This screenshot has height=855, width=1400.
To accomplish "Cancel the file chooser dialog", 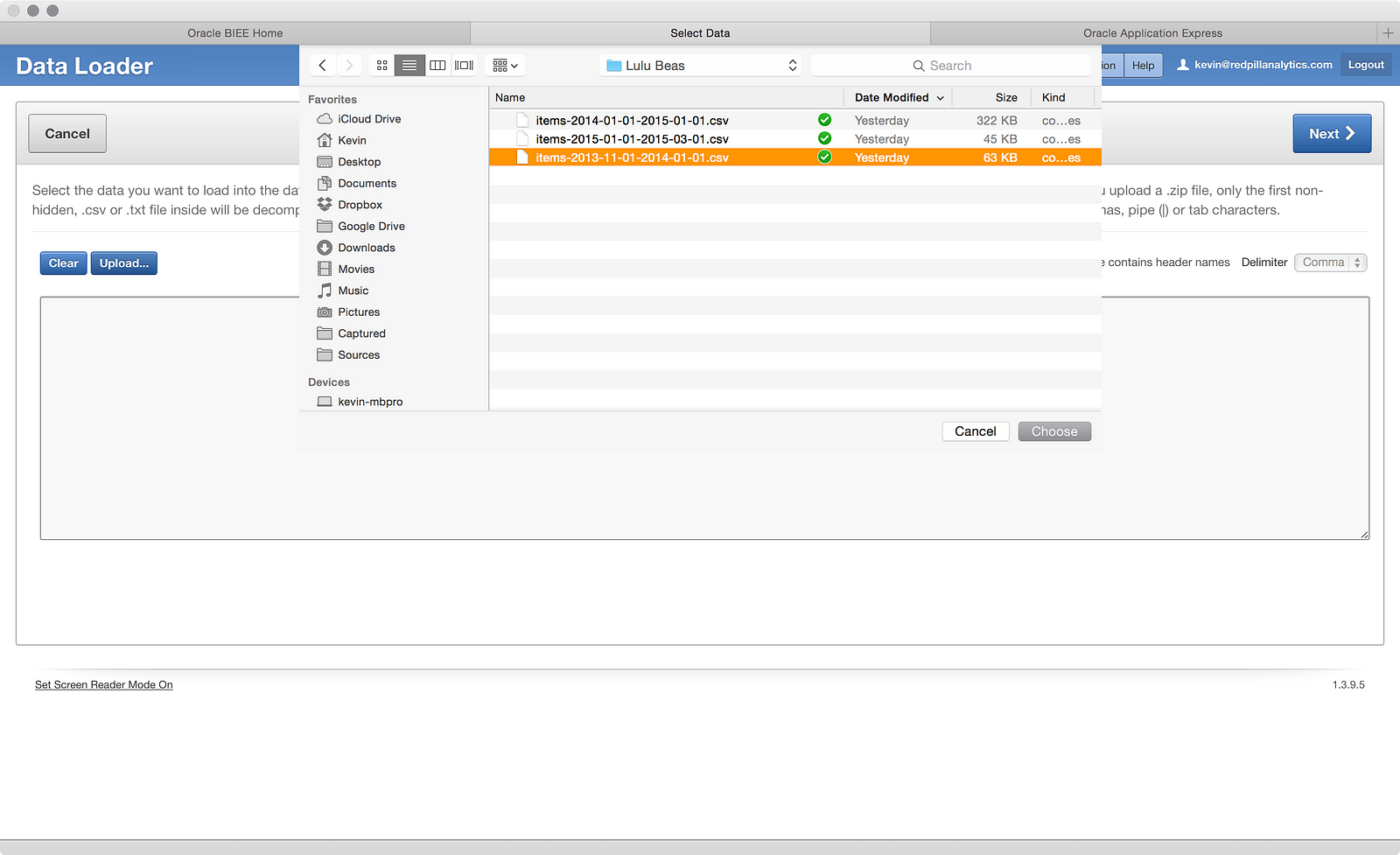I will 976,431.
